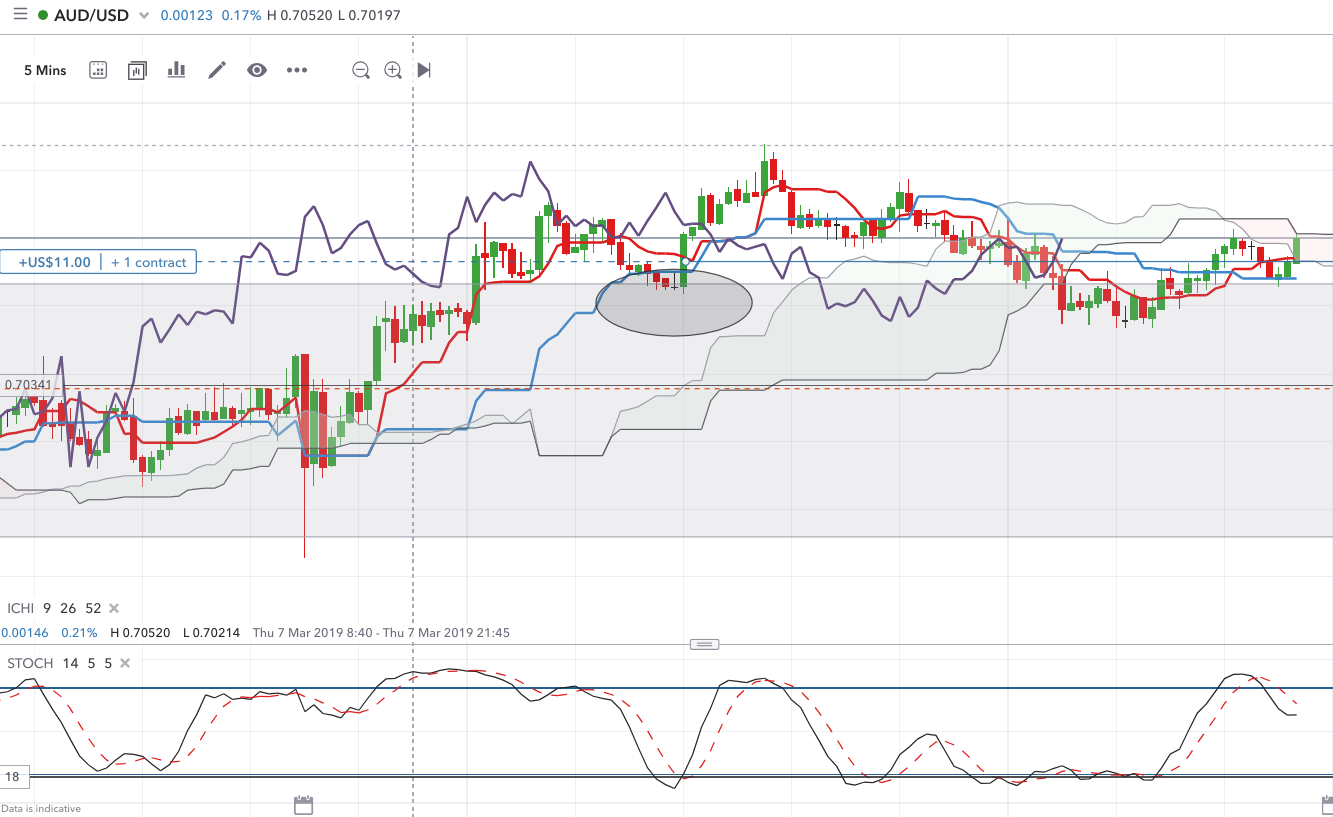Click the 0.17% daily change value
This screenshot has width=1333, height=817.
pos(243,16)
